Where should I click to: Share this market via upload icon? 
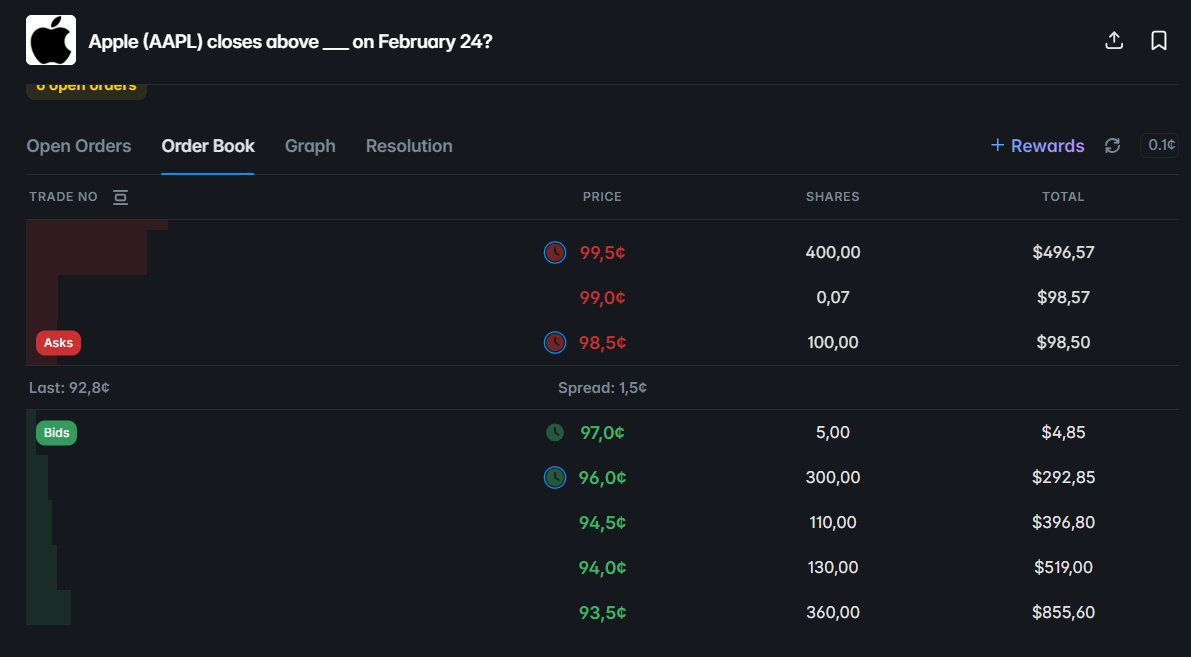[x=1114, y=40]
